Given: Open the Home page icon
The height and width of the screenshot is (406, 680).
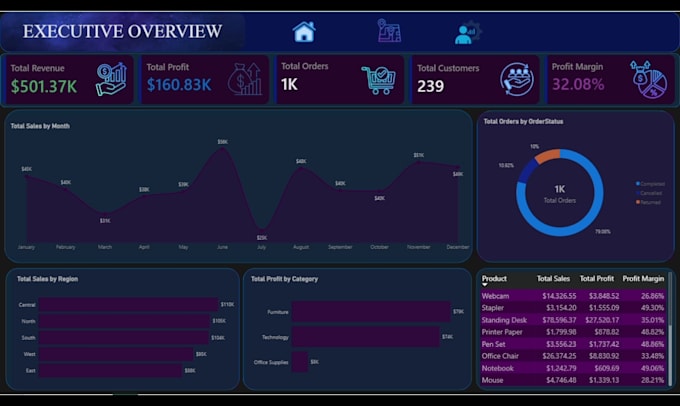Looking at the screenshot, I should (304, 32).
